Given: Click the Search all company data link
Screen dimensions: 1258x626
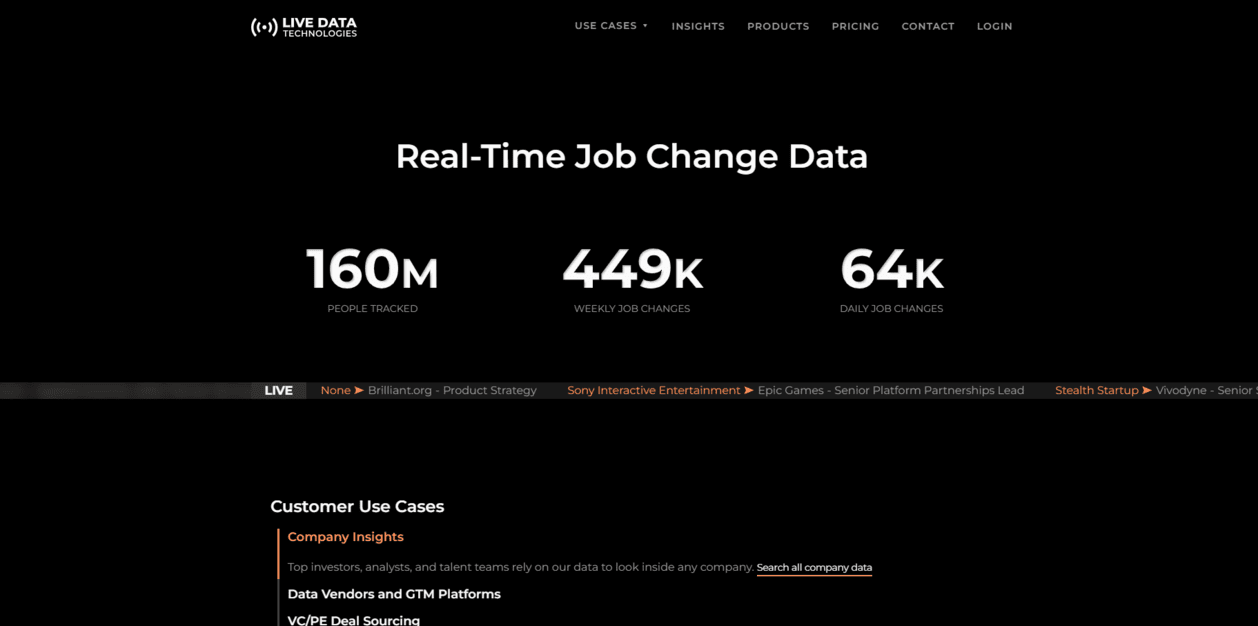Looking at the screenshot, I should [814, 568].
